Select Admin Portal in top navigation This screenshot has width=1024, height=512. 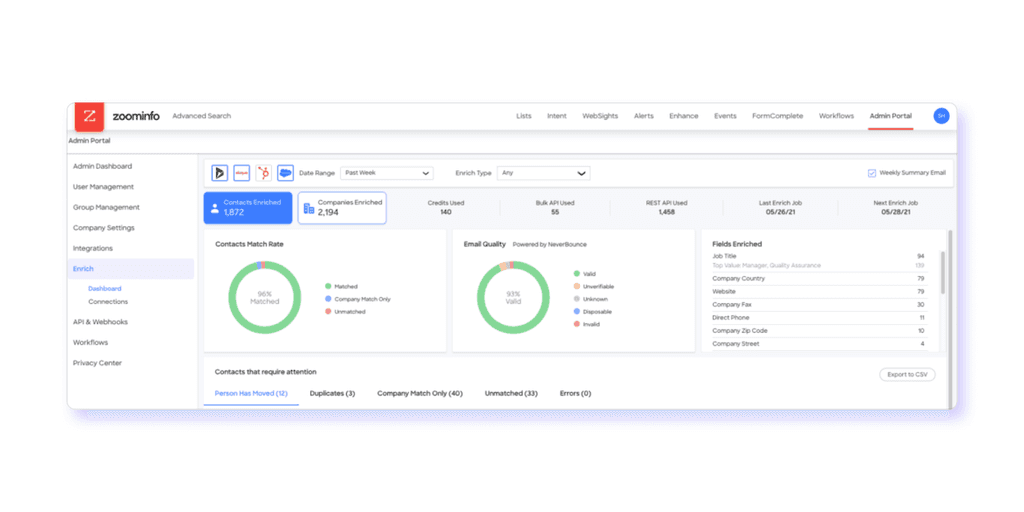(x=891, y=116)
